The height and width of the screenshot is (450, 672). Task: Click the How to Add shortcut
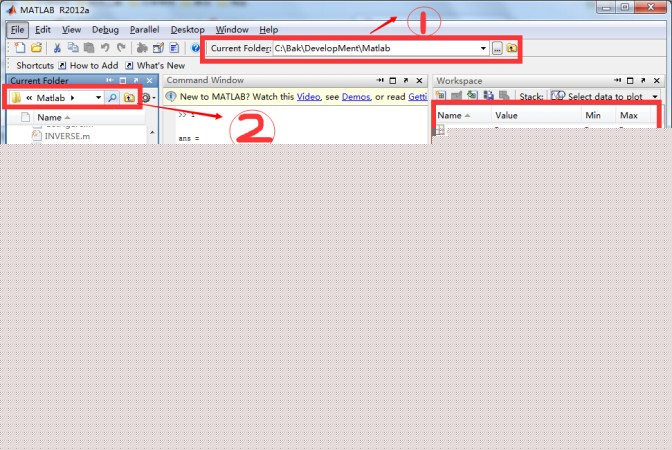[88, 66]
